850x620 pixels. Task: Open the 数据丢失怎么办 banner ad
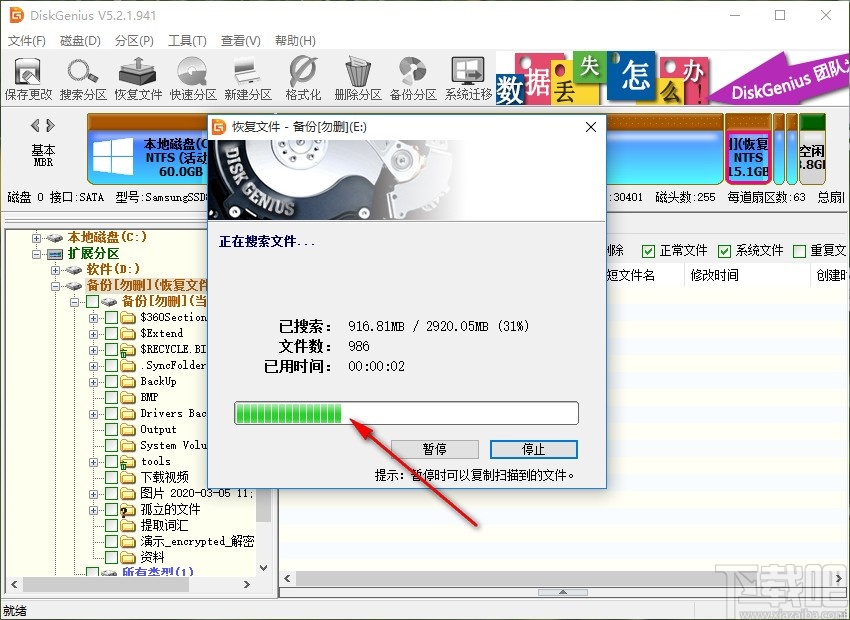pos(672,78)
